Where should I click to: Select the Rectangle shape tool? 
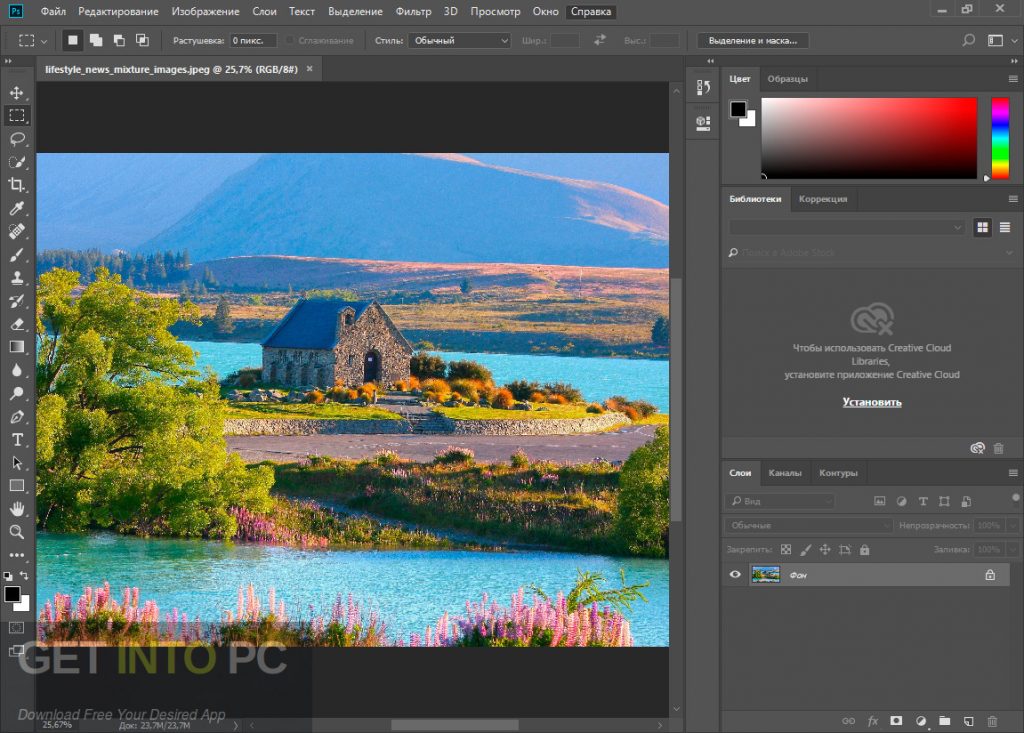coord(17,485)
